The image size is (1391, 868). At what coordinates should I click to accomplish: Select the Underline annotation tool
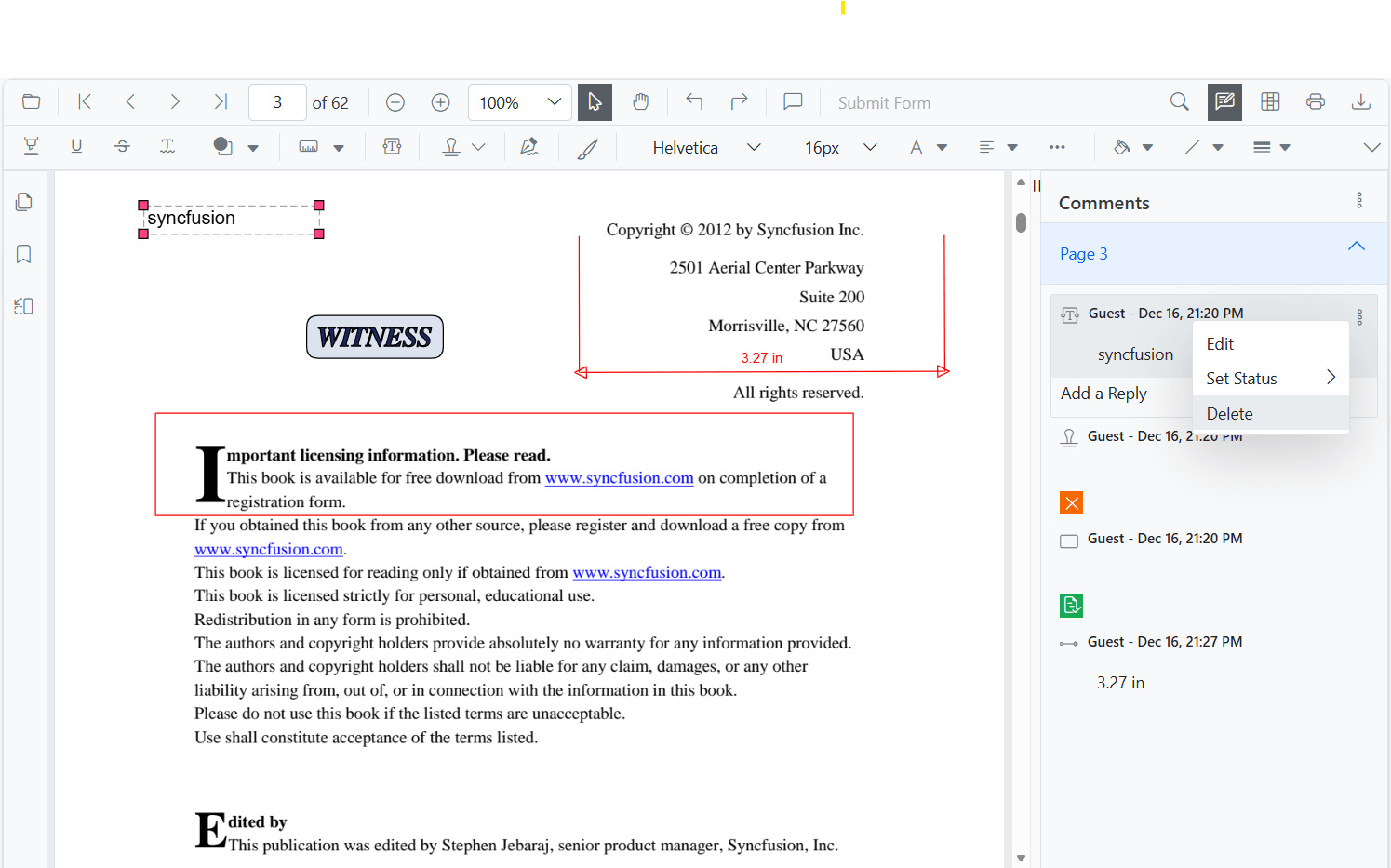[76, 147]
